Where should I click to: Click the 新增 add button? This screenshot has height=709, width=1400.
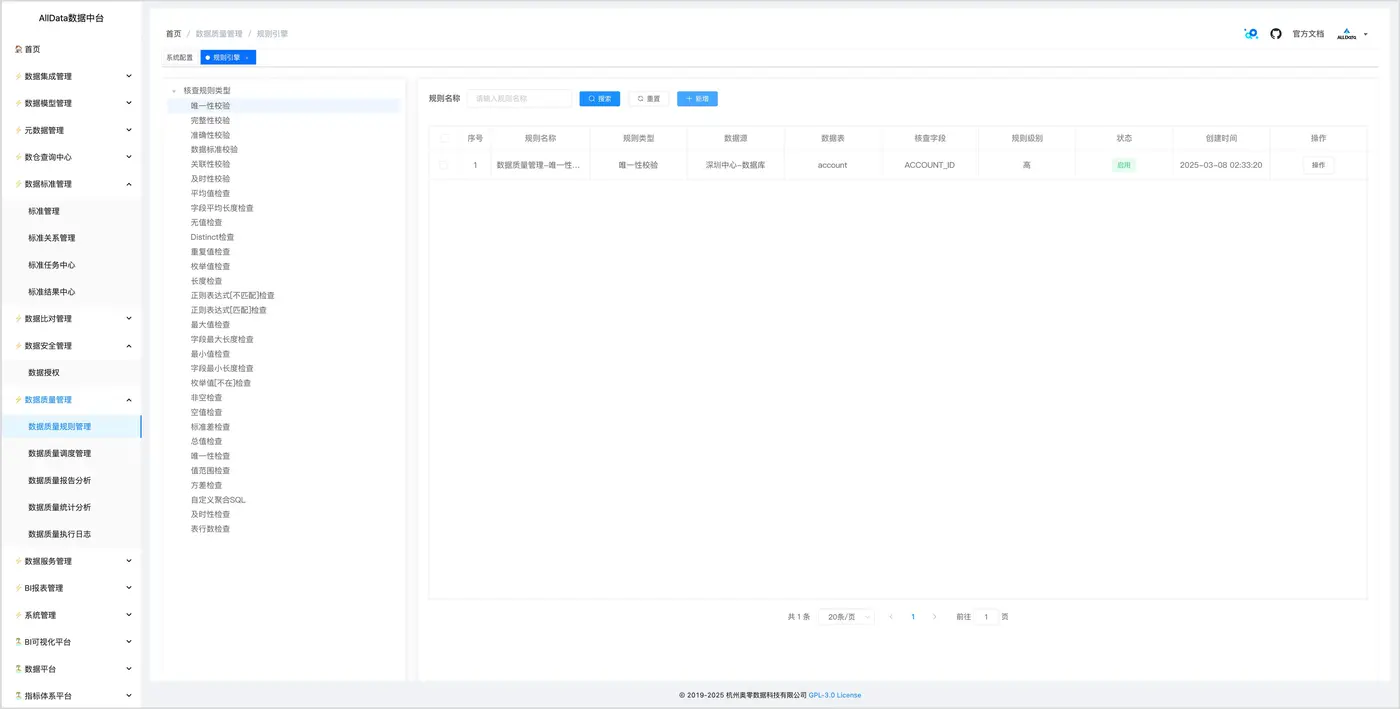click(697, 99)
